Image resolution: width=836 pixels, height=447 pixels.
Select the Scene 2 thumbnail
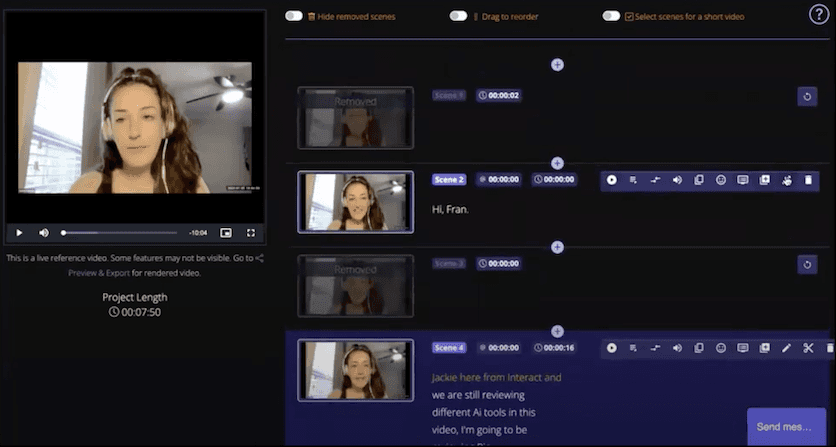tap(355, 202)
